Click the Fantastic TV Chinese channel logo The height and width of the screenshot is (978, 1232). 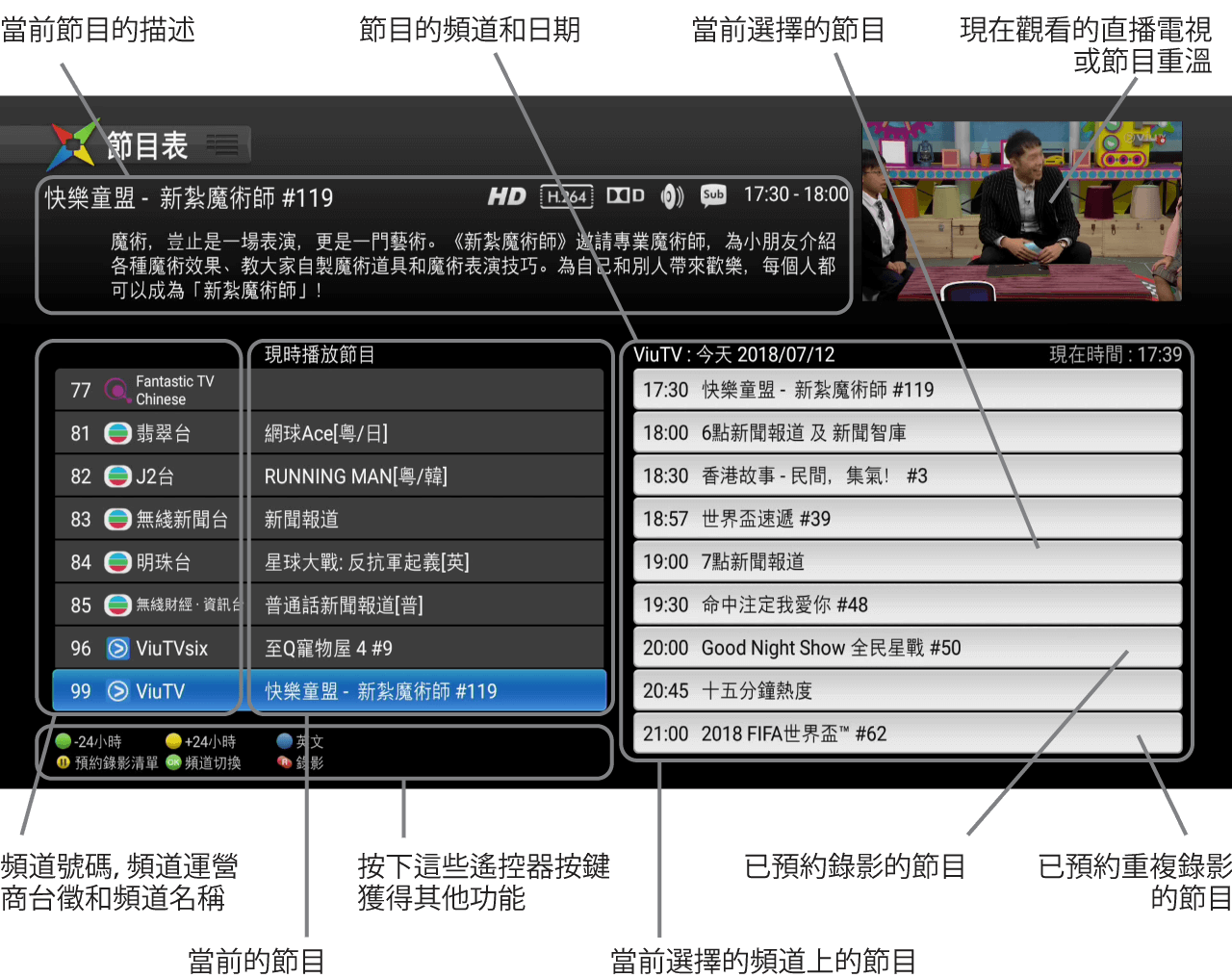116,390
